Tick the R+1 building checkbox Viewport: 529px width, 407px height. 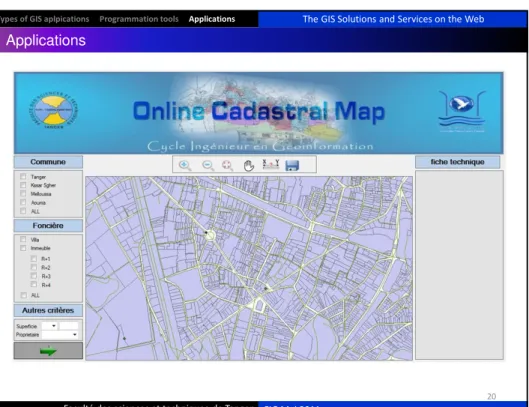click(x=34, y=259)
